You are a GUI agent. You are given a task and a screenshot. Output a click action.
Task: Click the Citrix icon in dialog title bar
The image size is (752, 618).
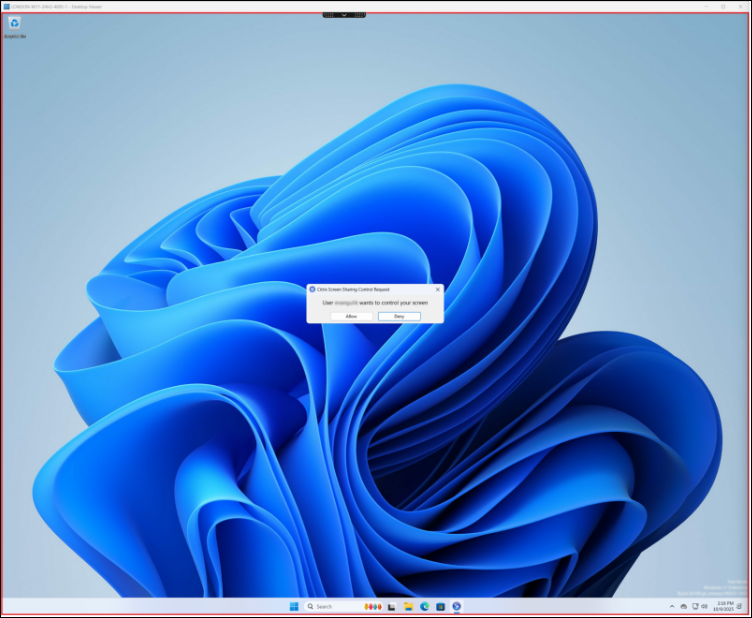tap(312, 290)
